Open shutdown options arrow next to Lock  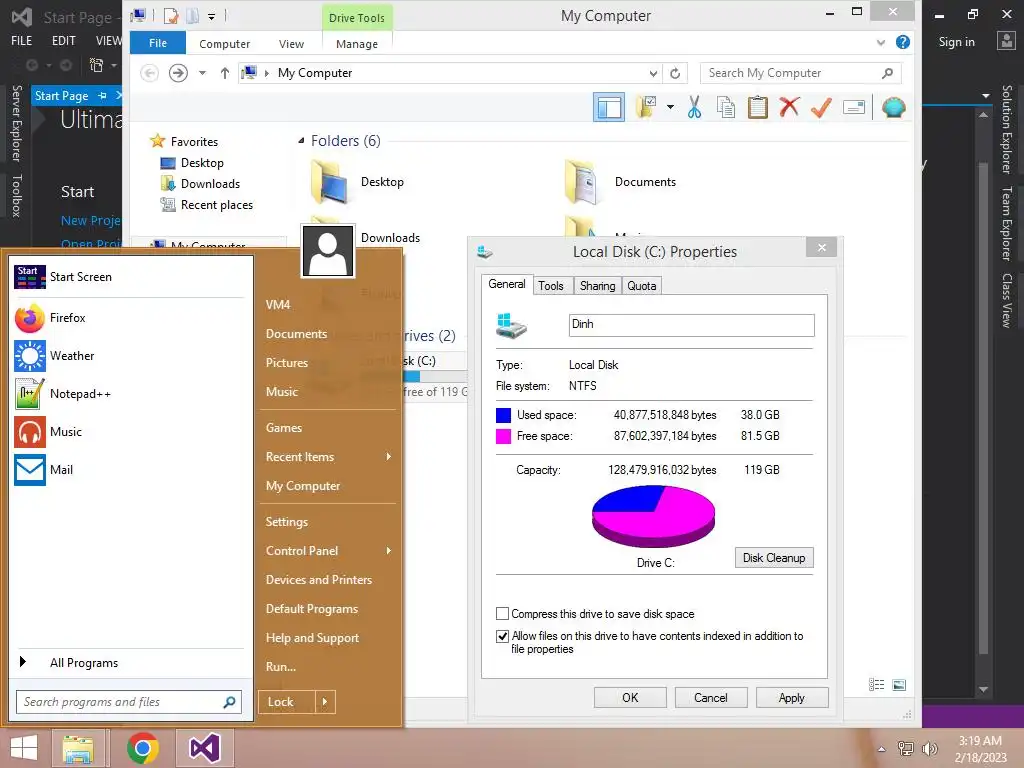[325, 702]
